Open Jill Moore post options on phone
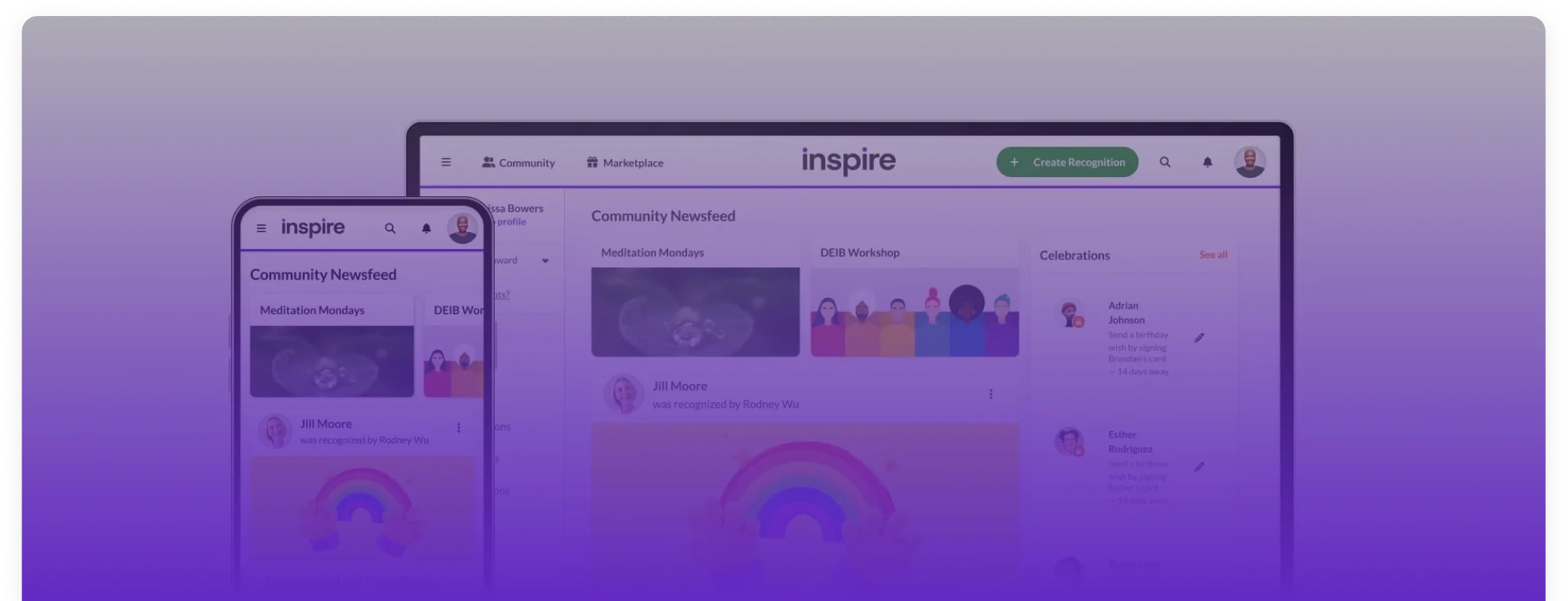The image size is (1568, 601). 459,428
